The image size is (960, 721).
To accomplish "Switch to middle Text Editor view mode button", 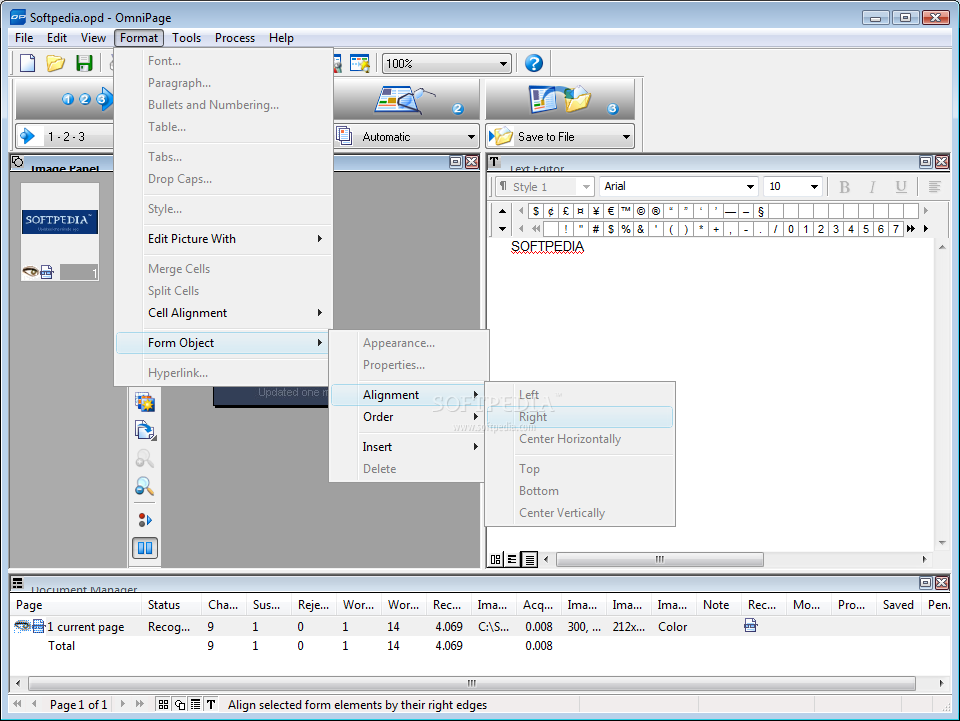I will click(512, 559).
